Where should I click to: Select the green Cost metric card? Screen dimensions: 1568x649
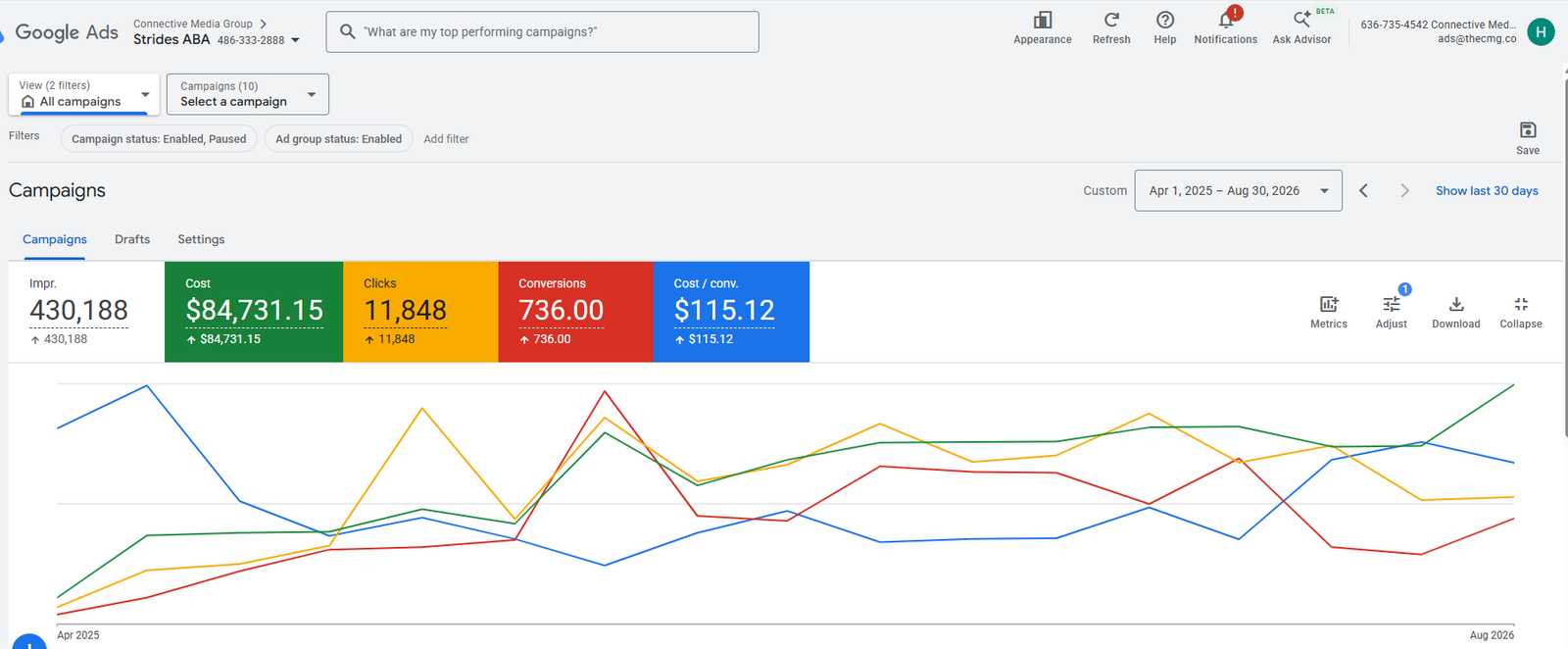(254, 312)
